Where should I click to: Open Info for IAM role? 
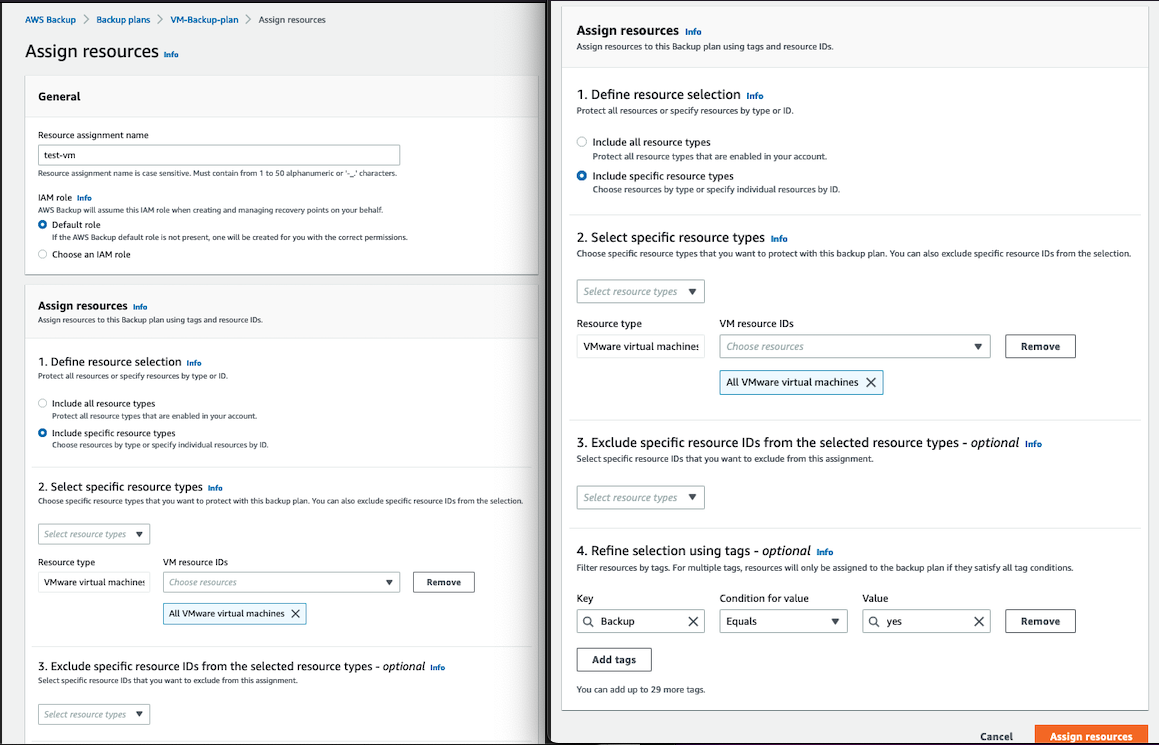84,197
